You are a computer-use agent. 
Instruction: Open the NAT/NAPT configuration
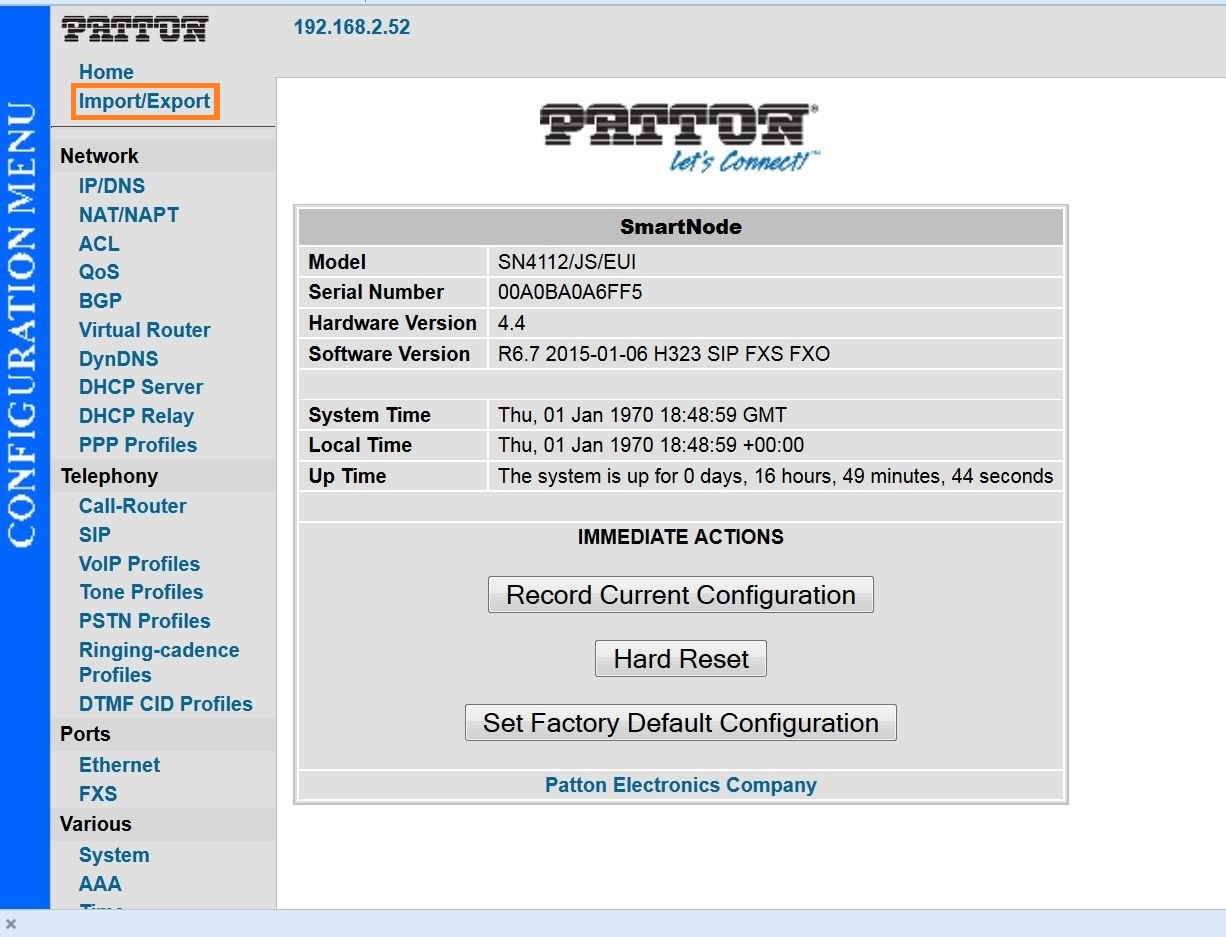coord(129,214)
